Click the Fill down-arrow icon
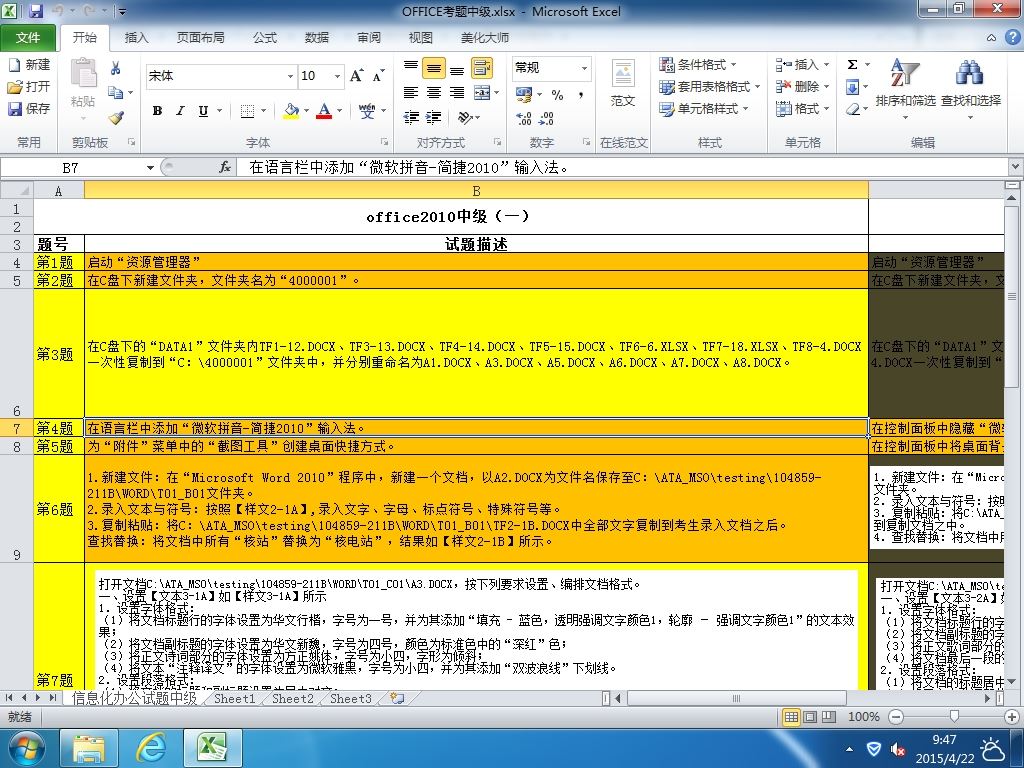This screenshot has height=768, width=1024. [852, 87]
